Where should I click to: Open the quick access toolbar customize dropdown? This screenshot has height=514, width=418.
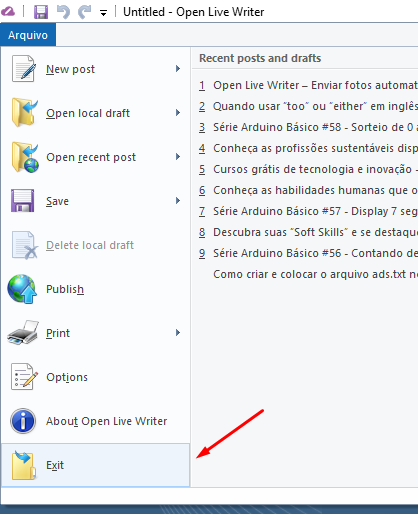click(103, 13)
